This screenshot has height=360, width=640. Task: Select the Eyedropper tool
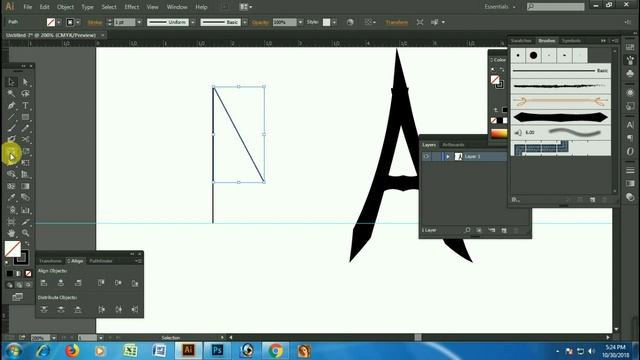[x=11, y=198]
